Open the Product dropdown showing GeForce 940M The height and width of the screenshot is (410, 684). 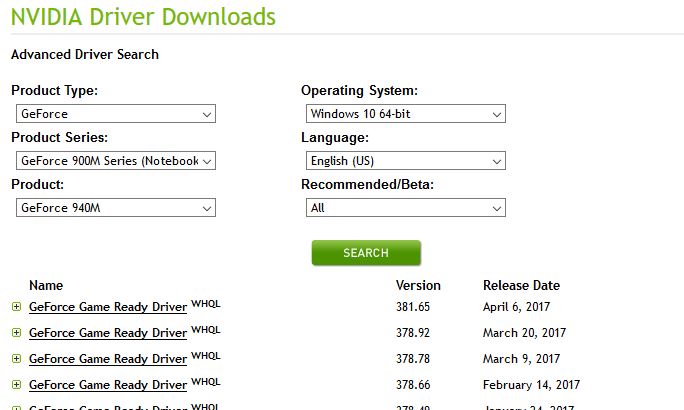point(116,208)
